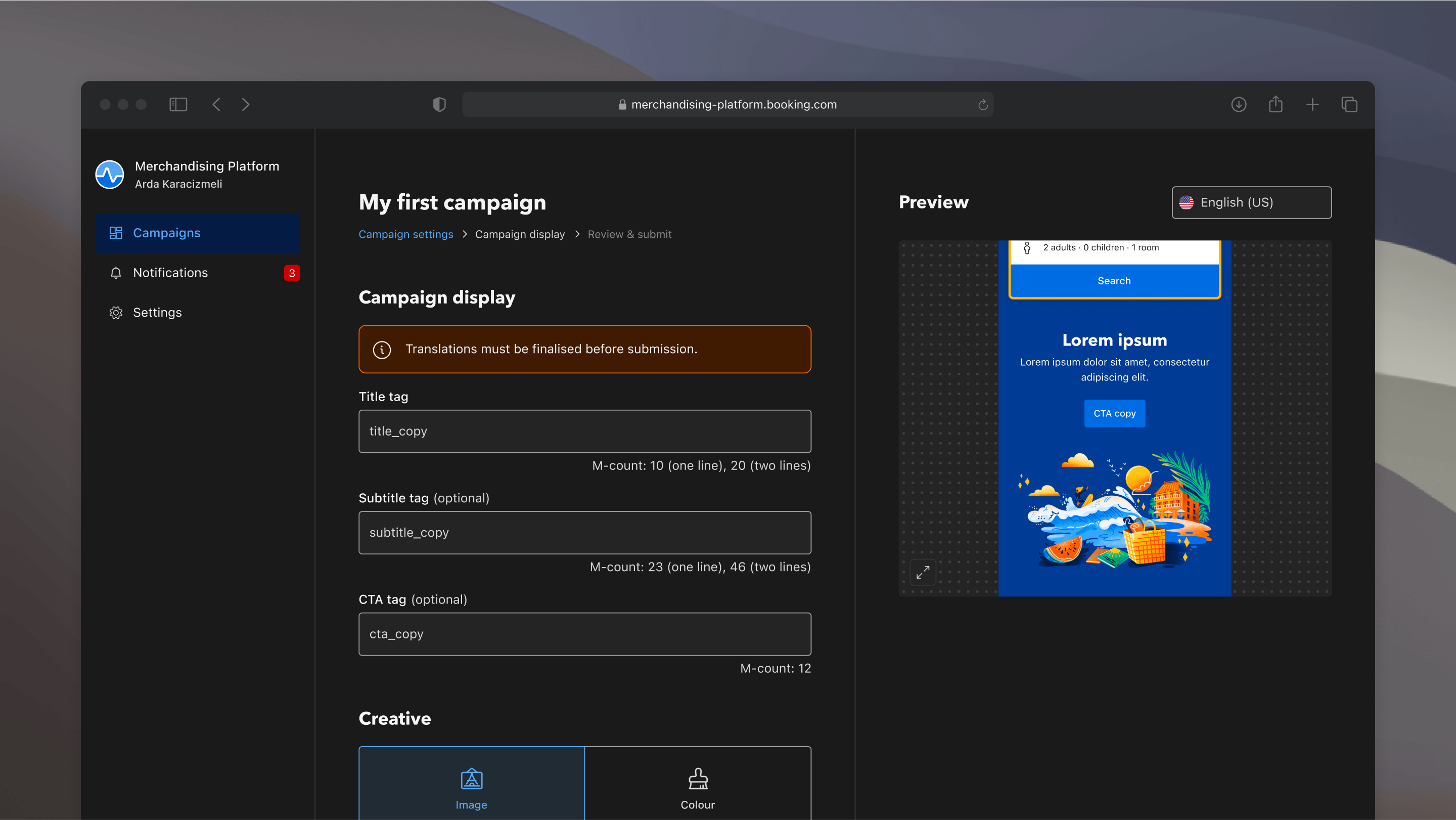Click the Lorem ipsum dolor subtitle in preview
The image size is (1456, 820).
click(x=1115, y=370)
